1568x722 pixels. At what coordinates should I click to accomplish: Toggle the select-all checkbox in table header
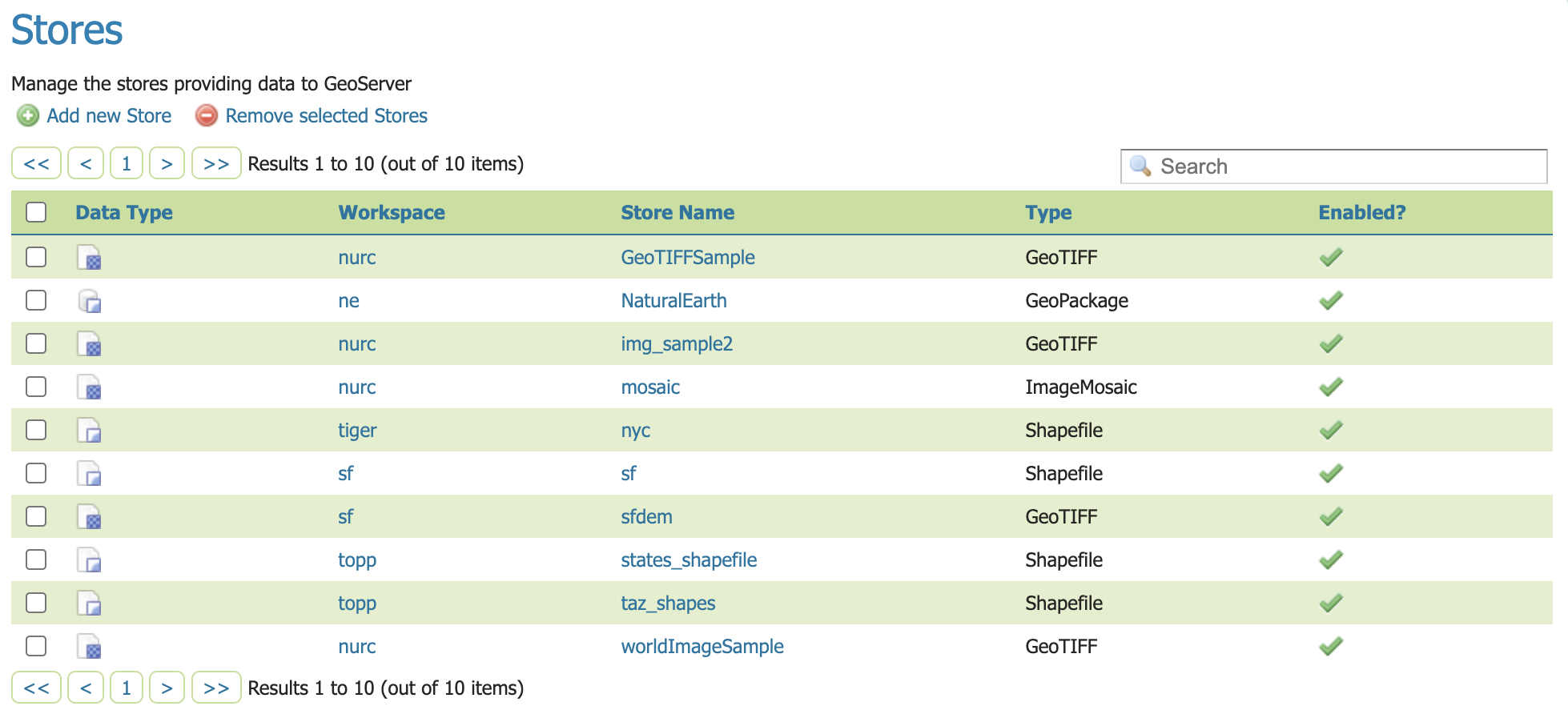point(36,212)
